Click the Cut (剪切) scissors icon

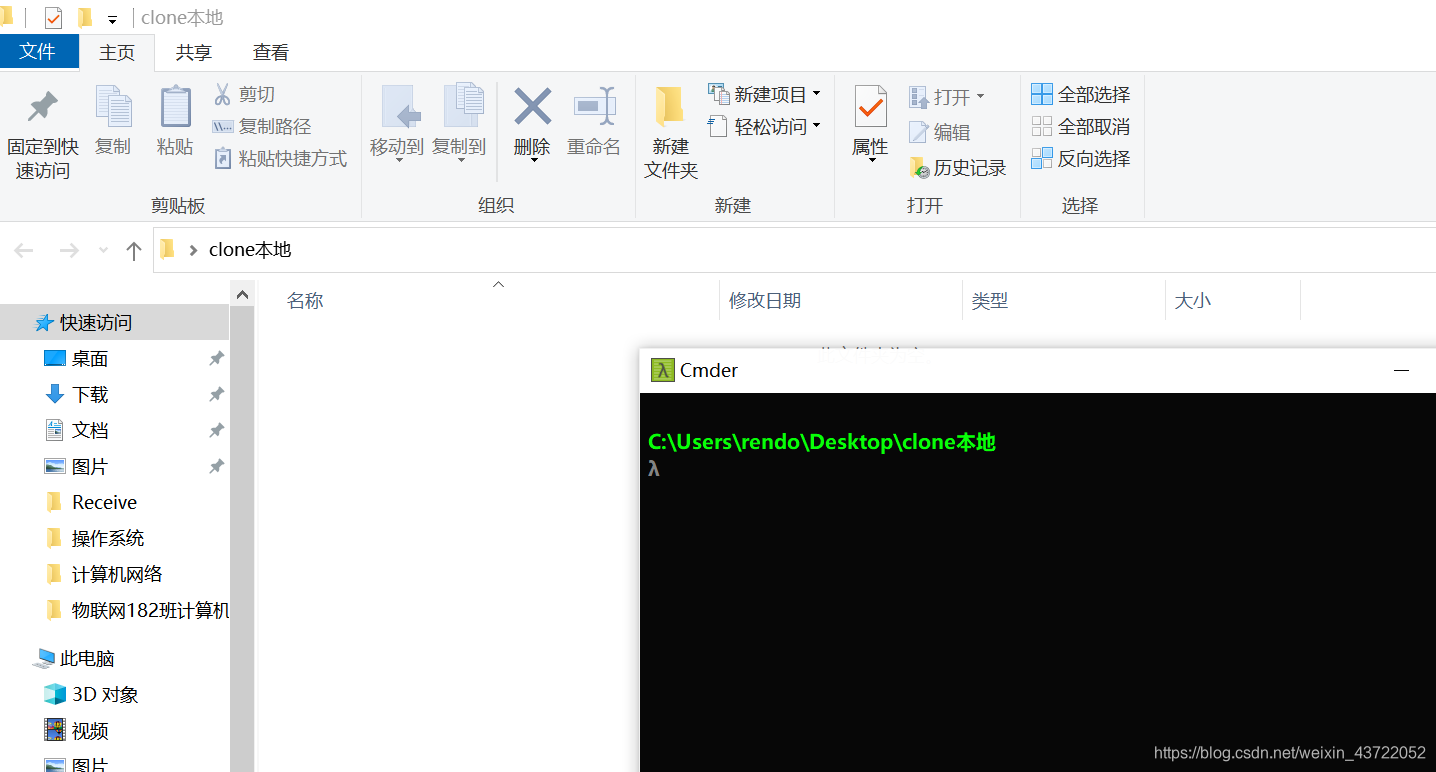[x=222, y=94]
